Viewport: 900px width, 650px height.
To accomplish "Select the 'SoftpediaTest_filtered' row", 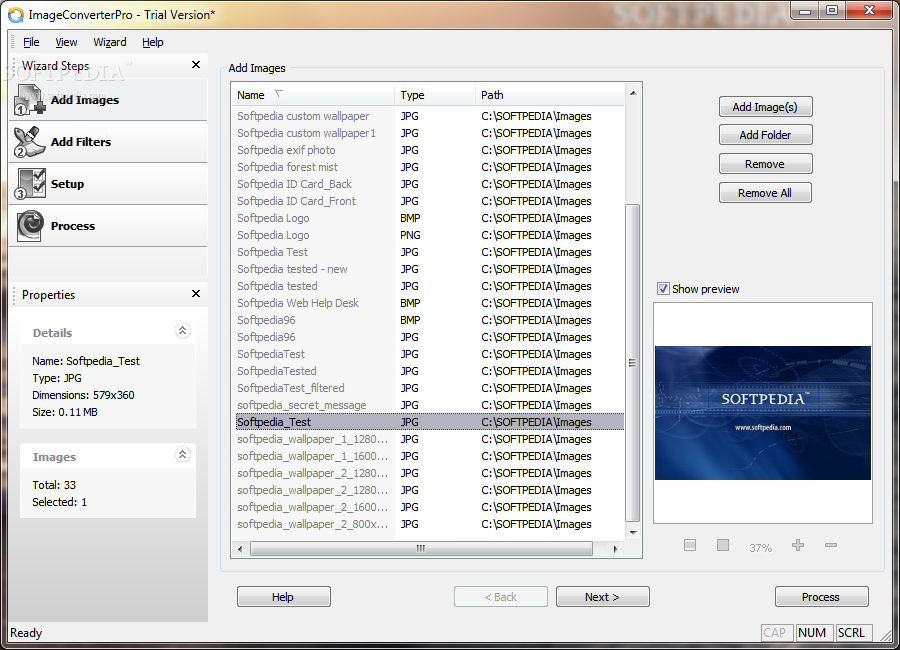I will pyautogui.click(x=428, y=388).
